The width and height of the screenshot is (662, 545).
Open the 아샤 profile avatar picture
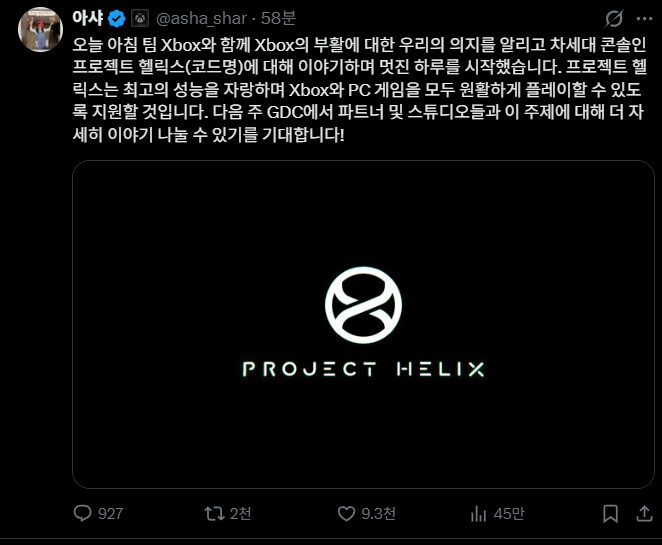(x=41, y=29)
